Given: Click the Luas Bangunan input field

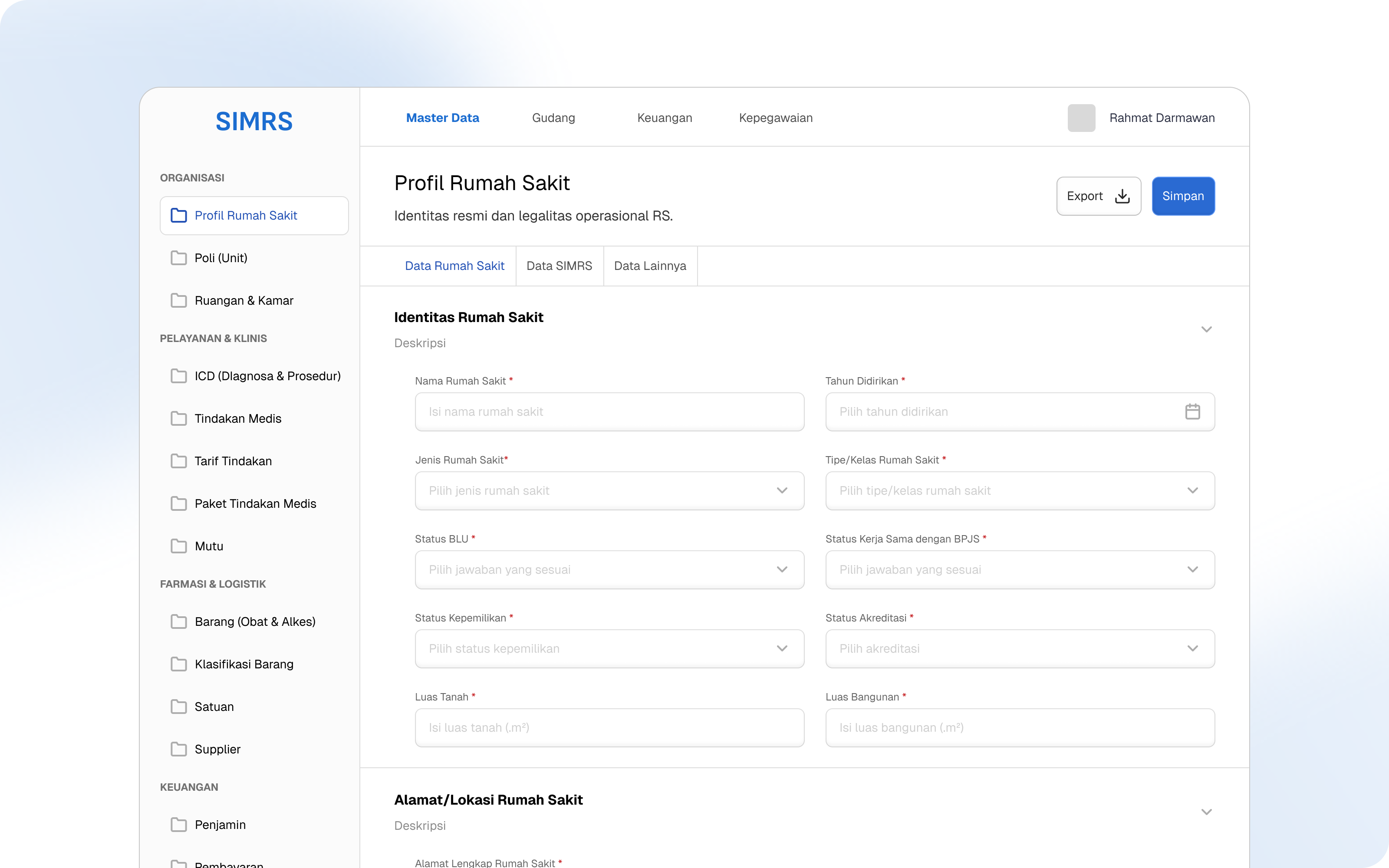Looking at the screenshot, I should pos(1020,728).
